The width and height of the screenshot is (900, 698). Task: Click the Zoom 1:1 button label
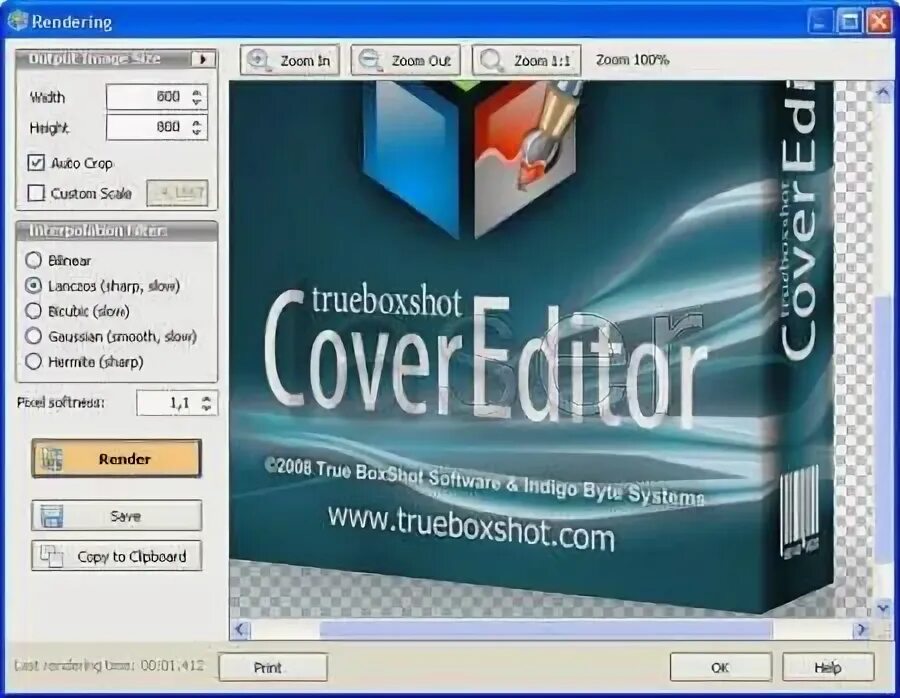[542, 60]
